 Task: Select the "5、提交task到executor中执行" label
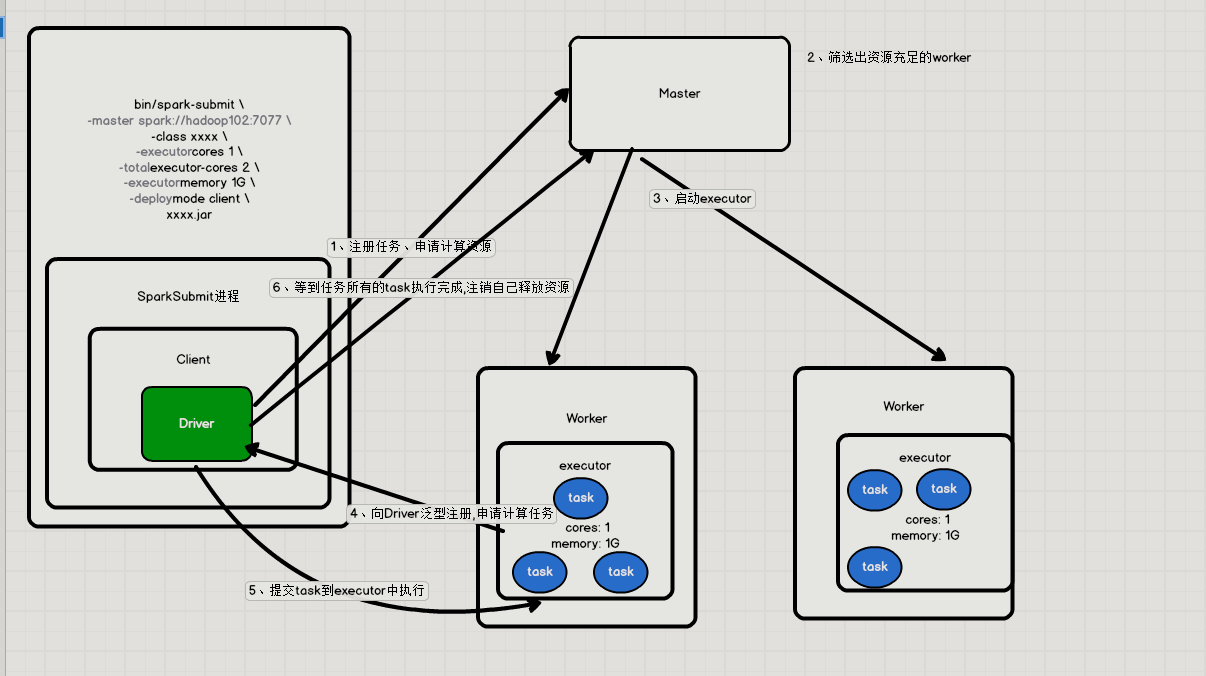pyautogui.click(x=338, y=591)
